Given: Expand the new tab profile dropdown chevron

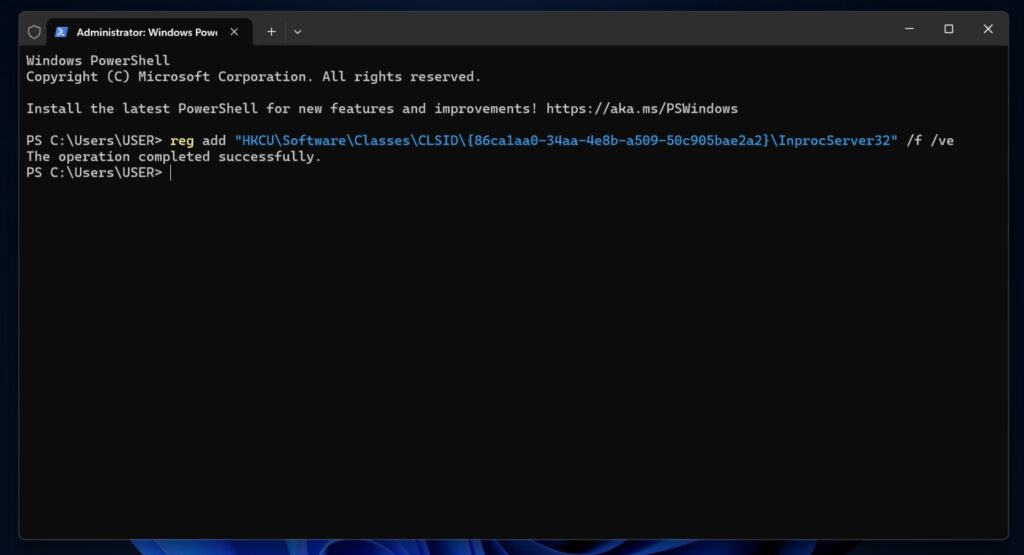Looking at the screenshot, I should (x=297, y=31).
